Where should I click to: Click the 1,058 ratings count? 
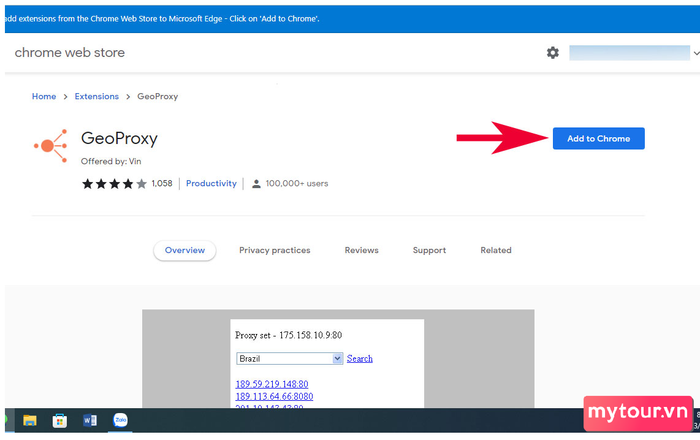coord(162,183)
